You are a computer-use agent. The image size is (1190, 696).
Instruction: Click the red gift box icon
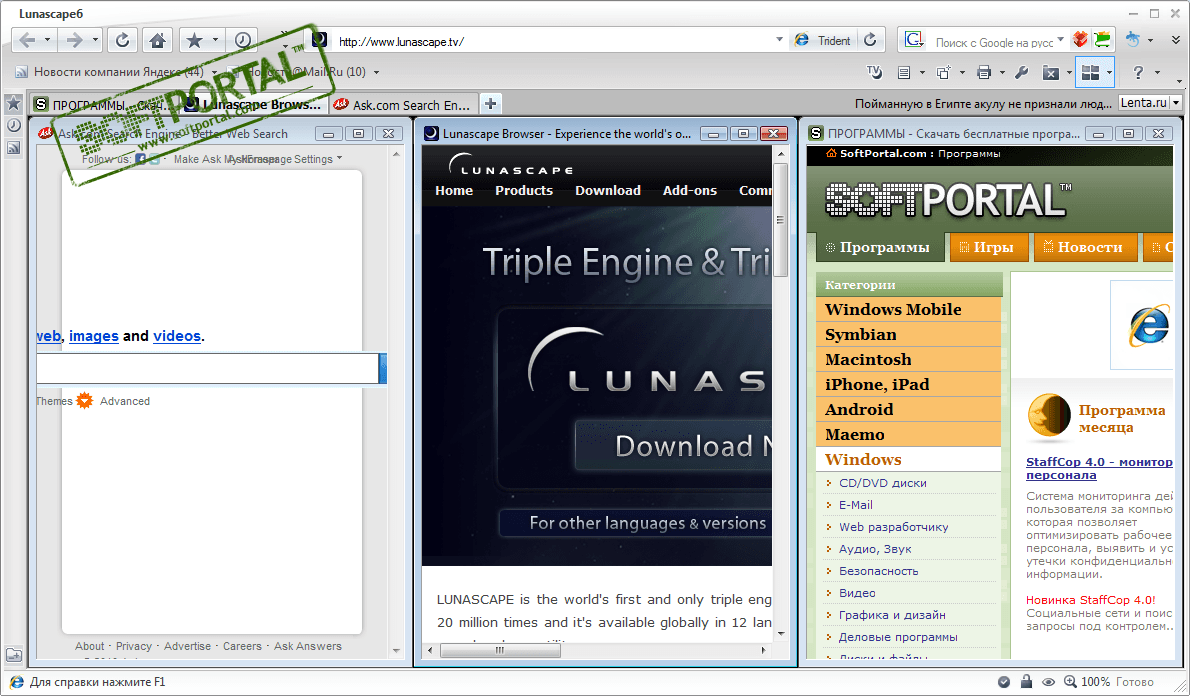coord(1080,39)
